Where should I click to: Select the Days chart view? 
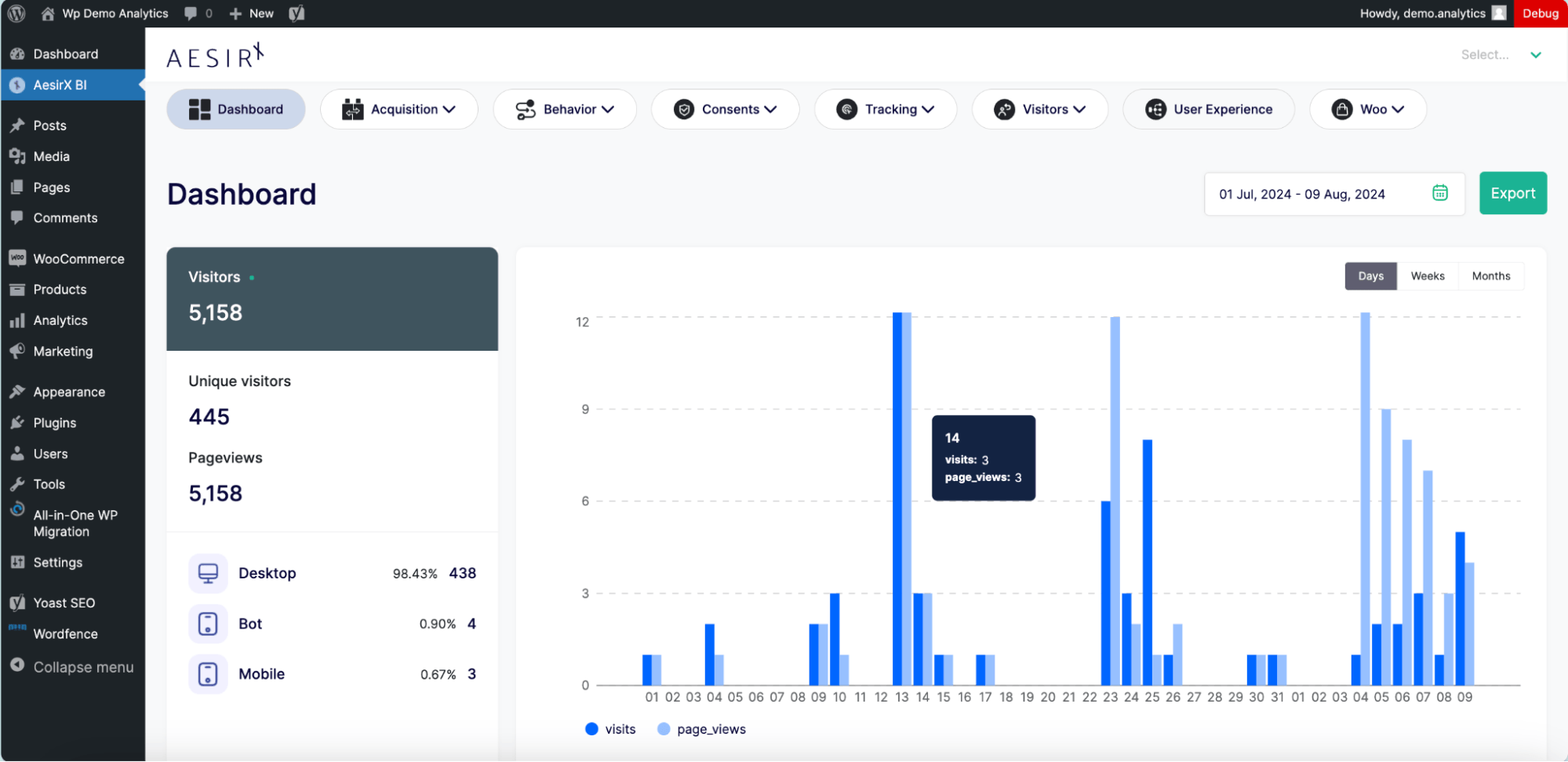(x=1370, y=276)
